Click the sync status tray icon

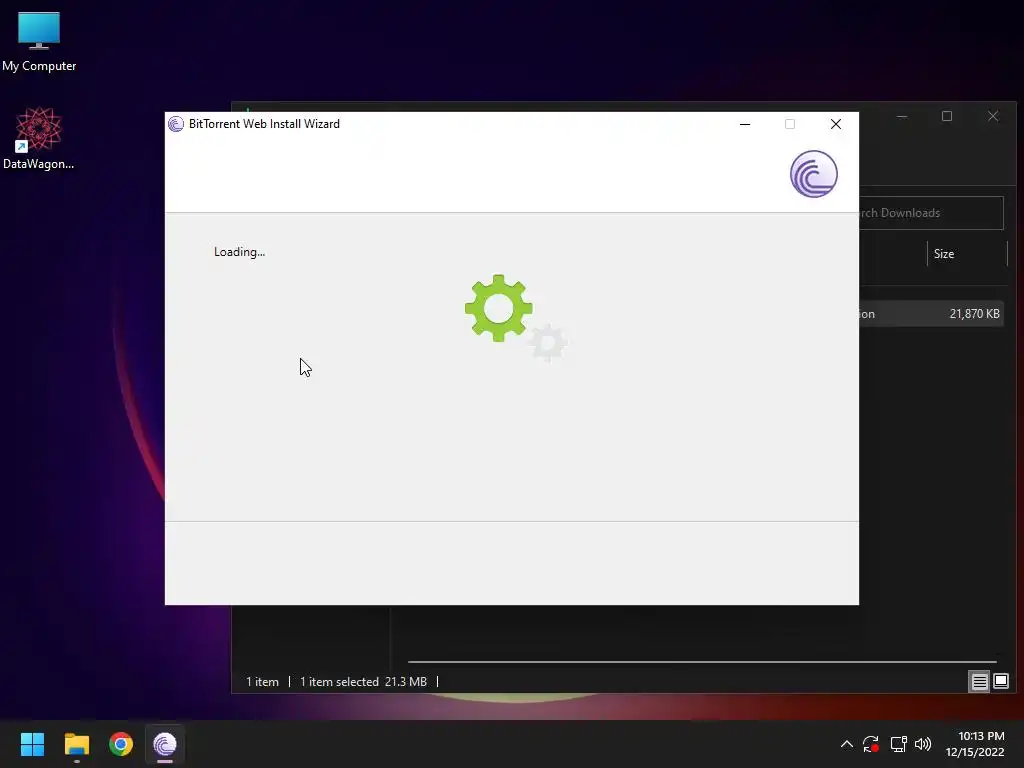[871, 744]
